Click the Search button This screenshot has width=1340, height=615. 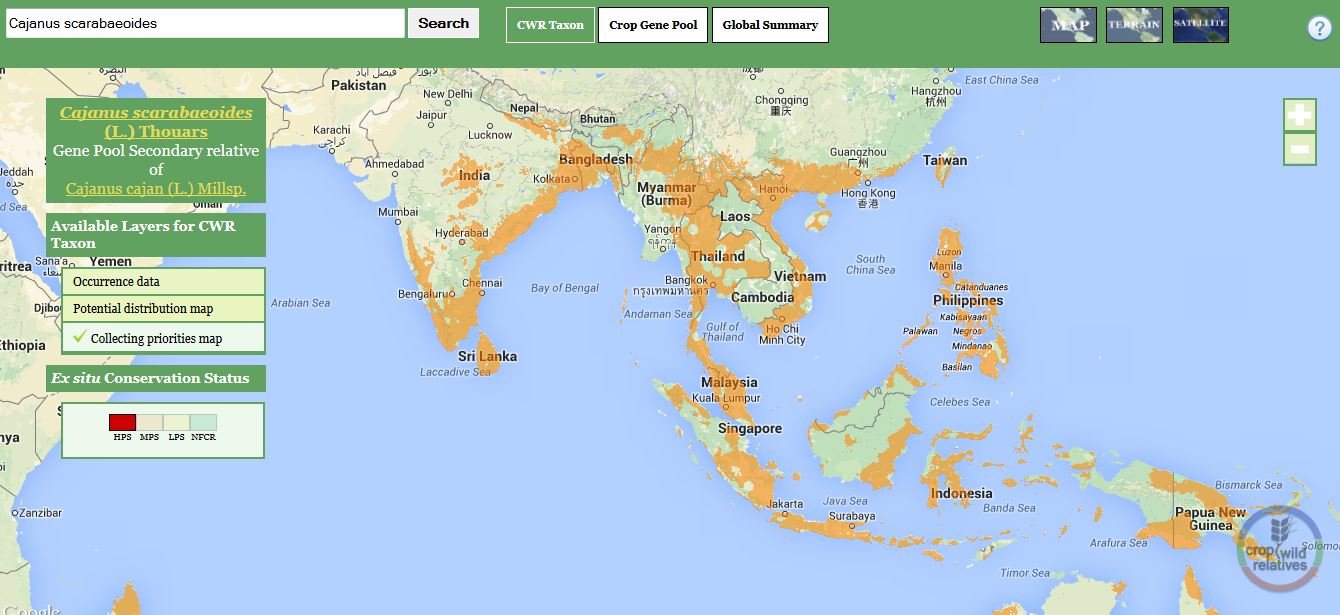point(443,23)
